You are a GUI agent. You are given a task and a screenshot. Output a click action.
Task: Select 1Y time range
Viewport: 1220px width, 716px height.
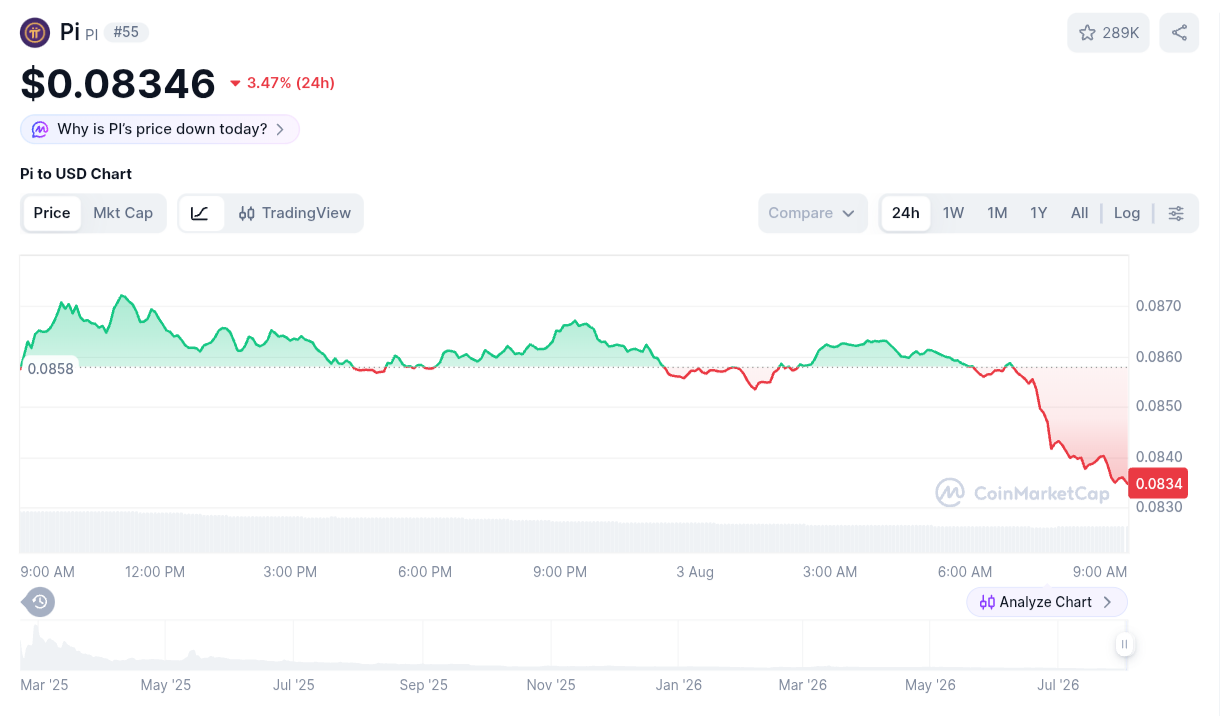1039,213
